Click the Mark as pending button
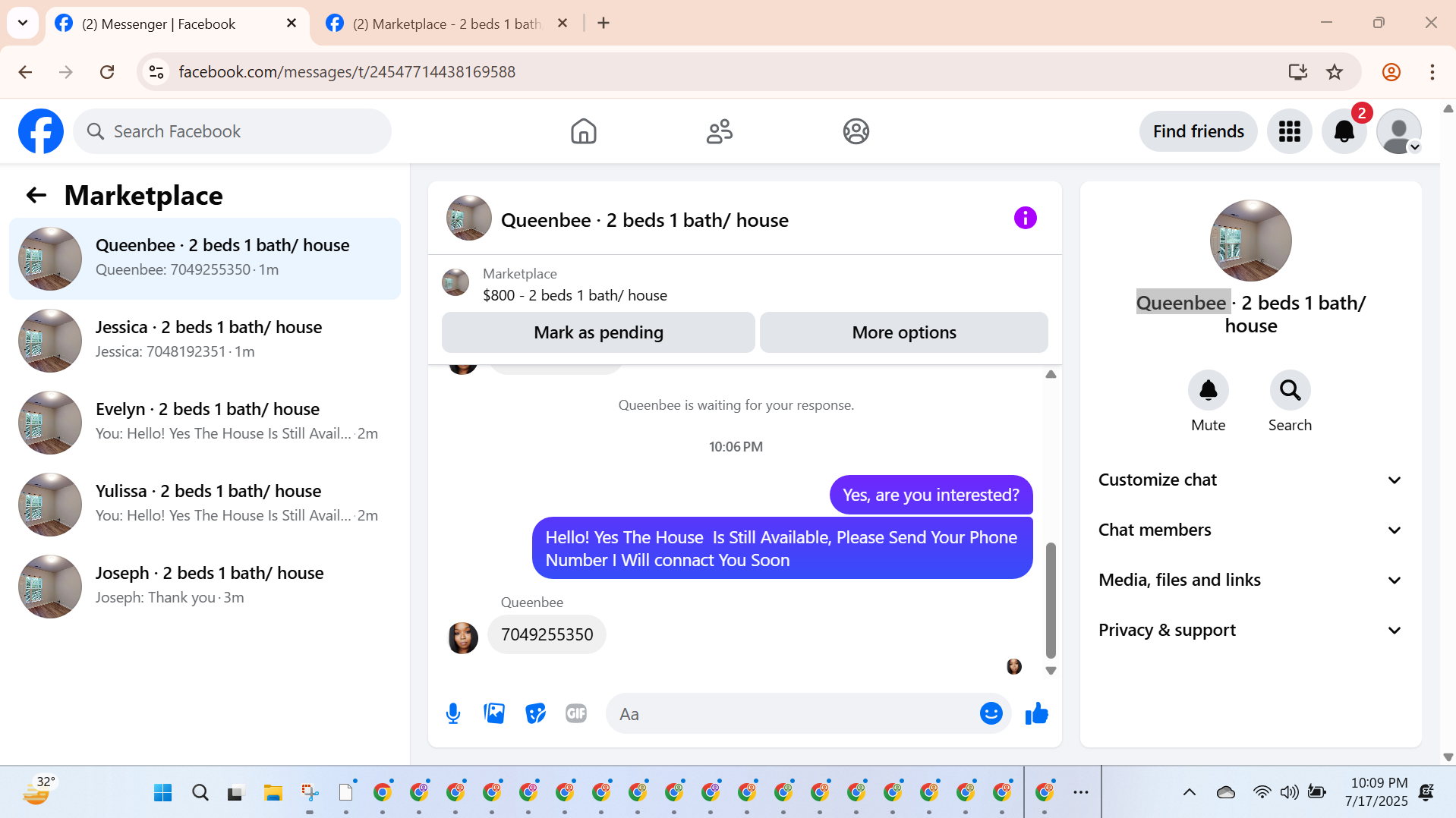Image resolution: width=1456 pixels, height=818 pixels. (598, 332)
